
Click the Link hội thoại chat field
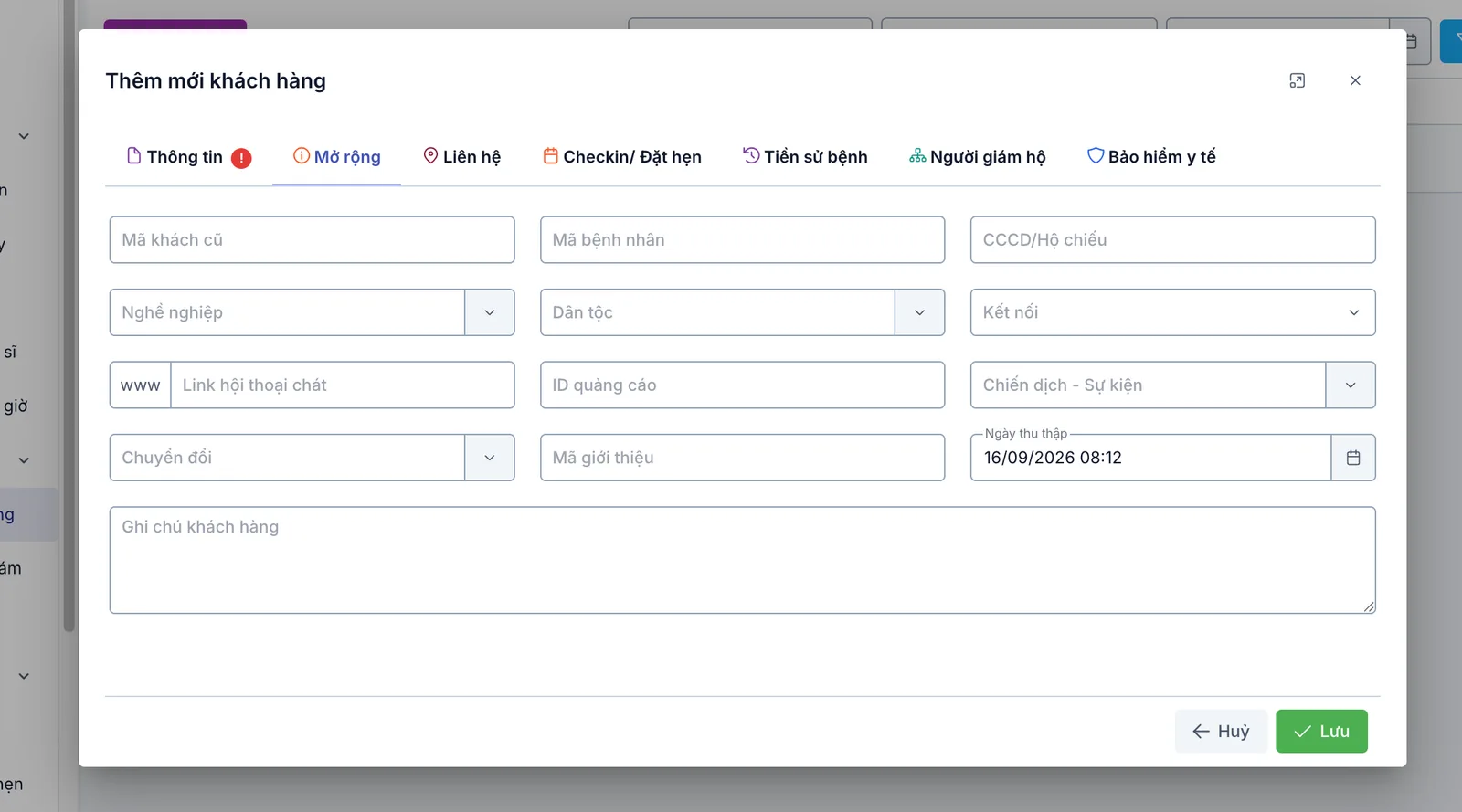[x=343, y=385]
